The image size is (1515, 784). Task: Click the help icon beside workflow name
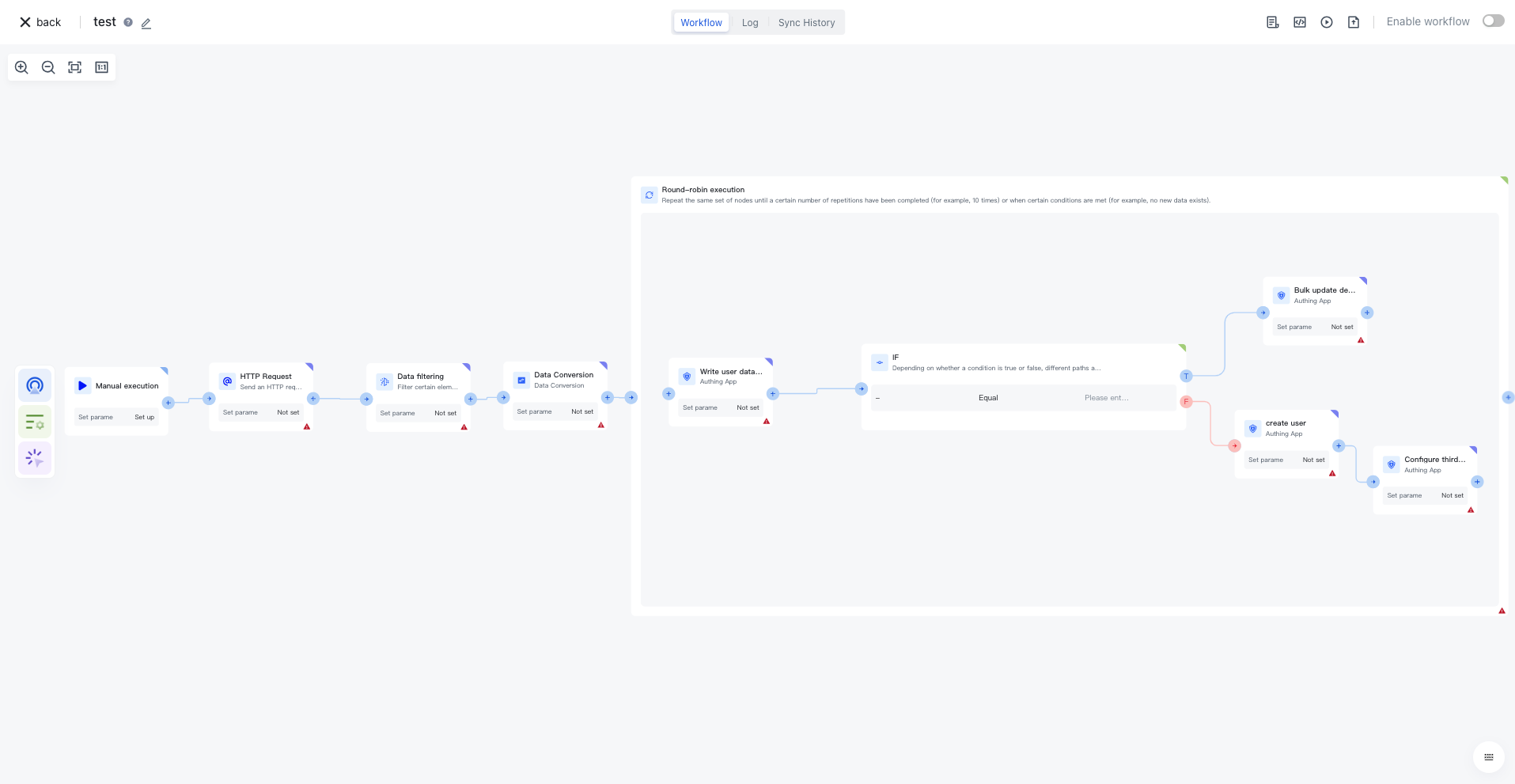(x=128, y=22)
